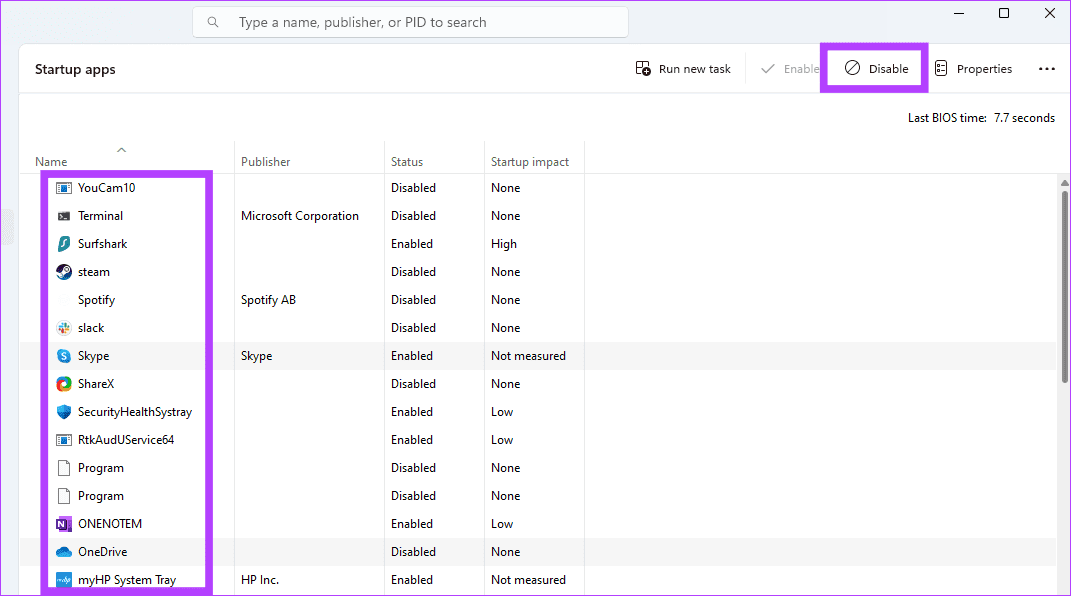1071x596 pixels.
Task: Click the Skype app icon
Action: [64, 356]
